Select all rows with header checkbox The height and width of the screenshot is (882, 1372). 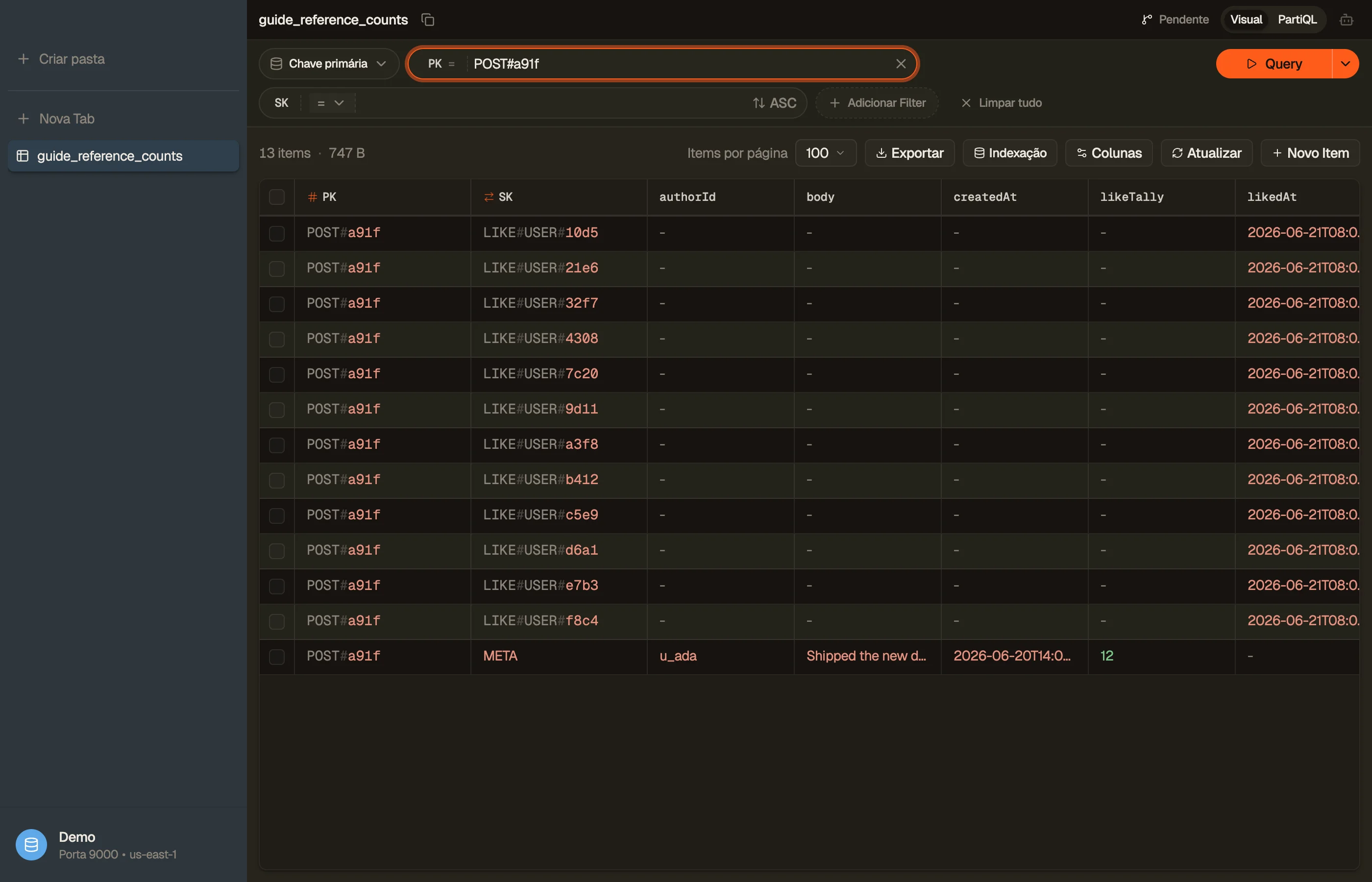[x=276, y=197]
